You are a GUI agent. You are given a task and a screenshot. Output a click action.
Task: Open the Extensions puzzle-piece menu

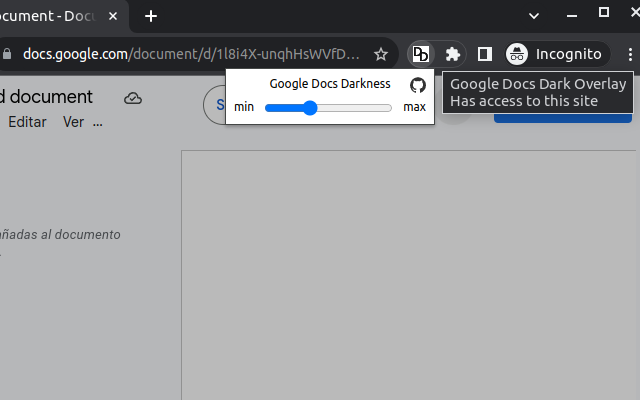[453, 54]
